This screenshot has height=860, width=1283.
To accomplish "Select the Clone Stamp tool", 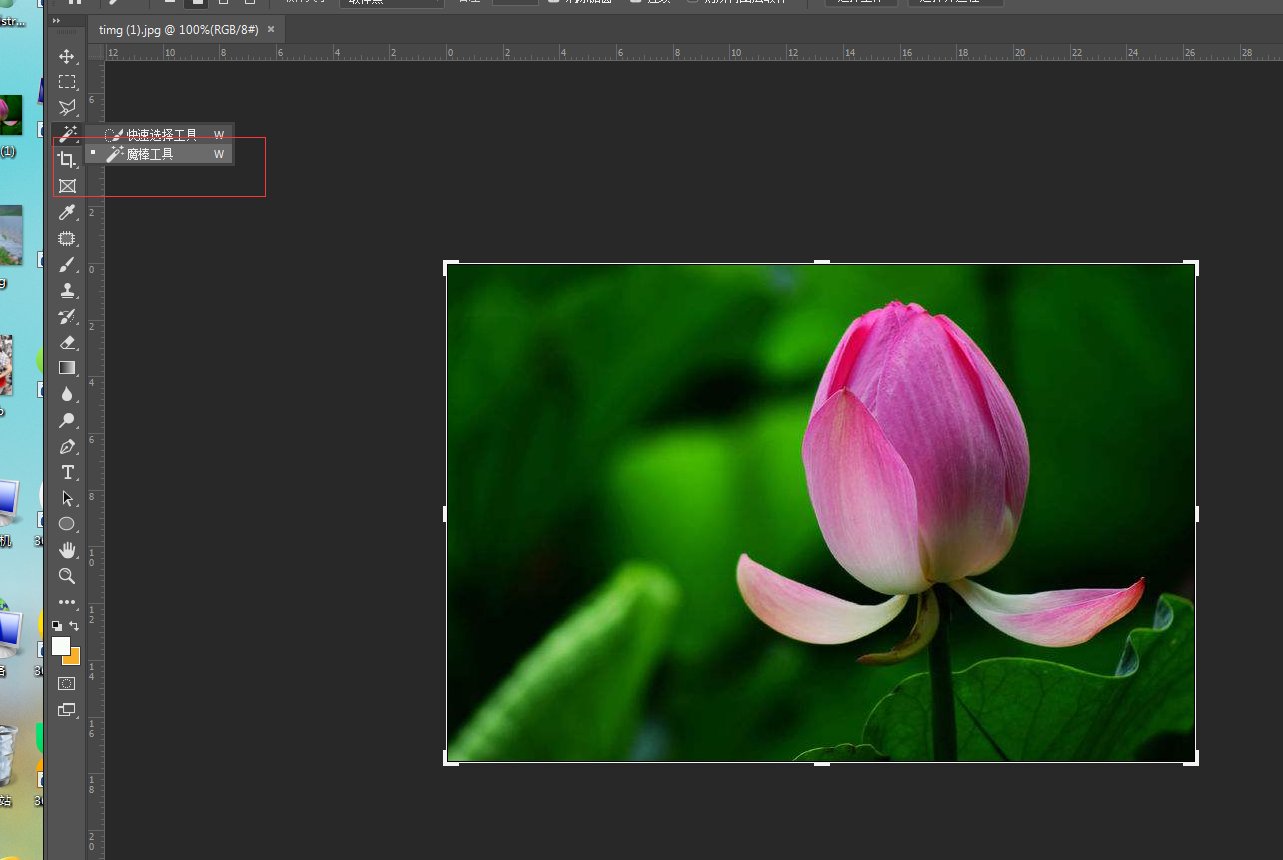I will click(x=67, y=290).
